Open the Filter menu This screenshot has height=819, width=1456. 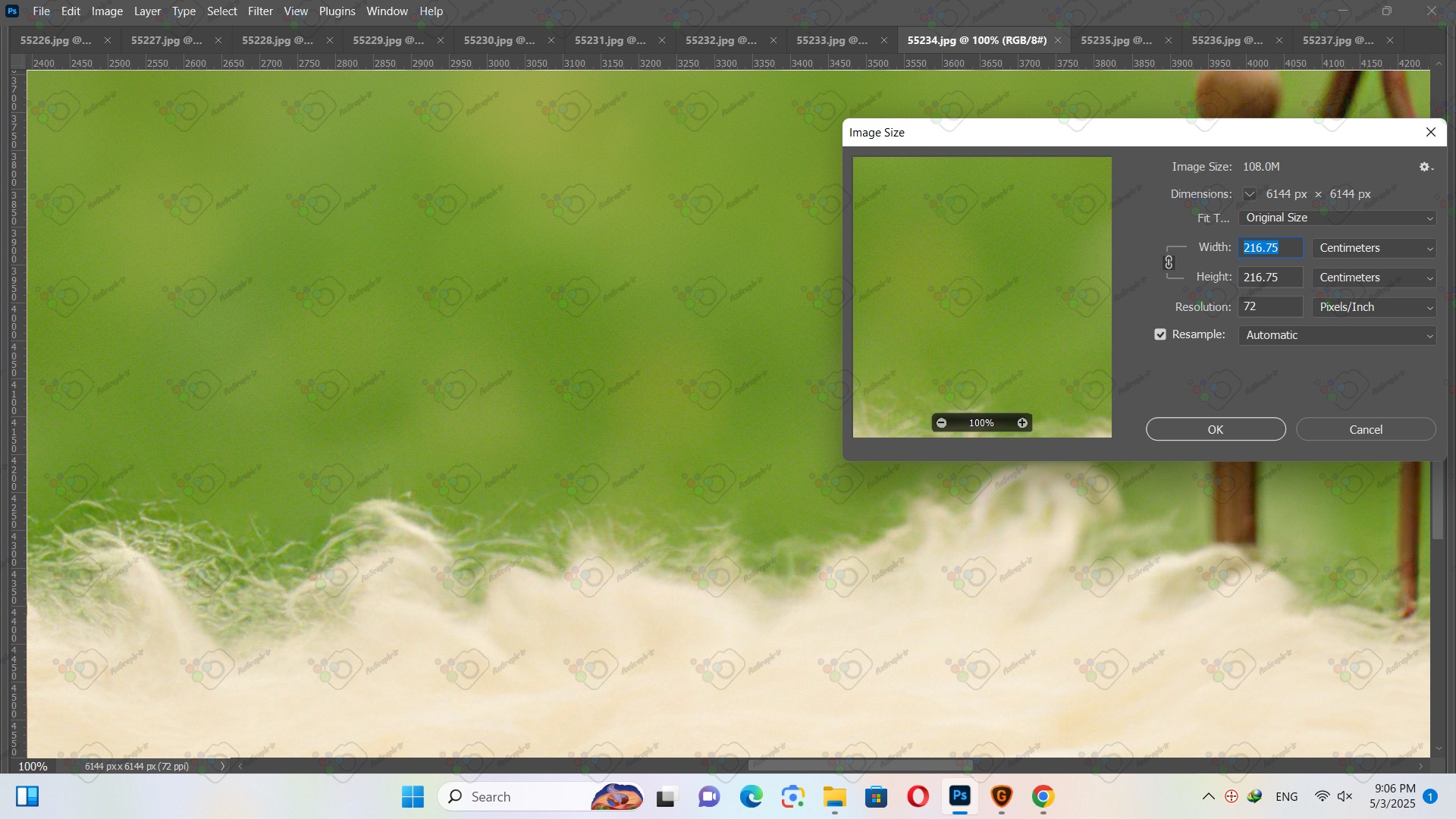260,11
